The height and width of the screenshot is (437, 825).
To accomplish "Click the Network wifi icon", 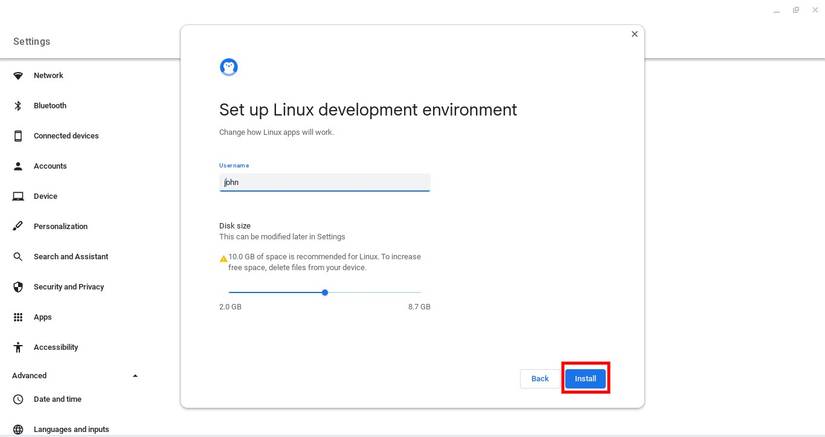I will tap(18, 76).
